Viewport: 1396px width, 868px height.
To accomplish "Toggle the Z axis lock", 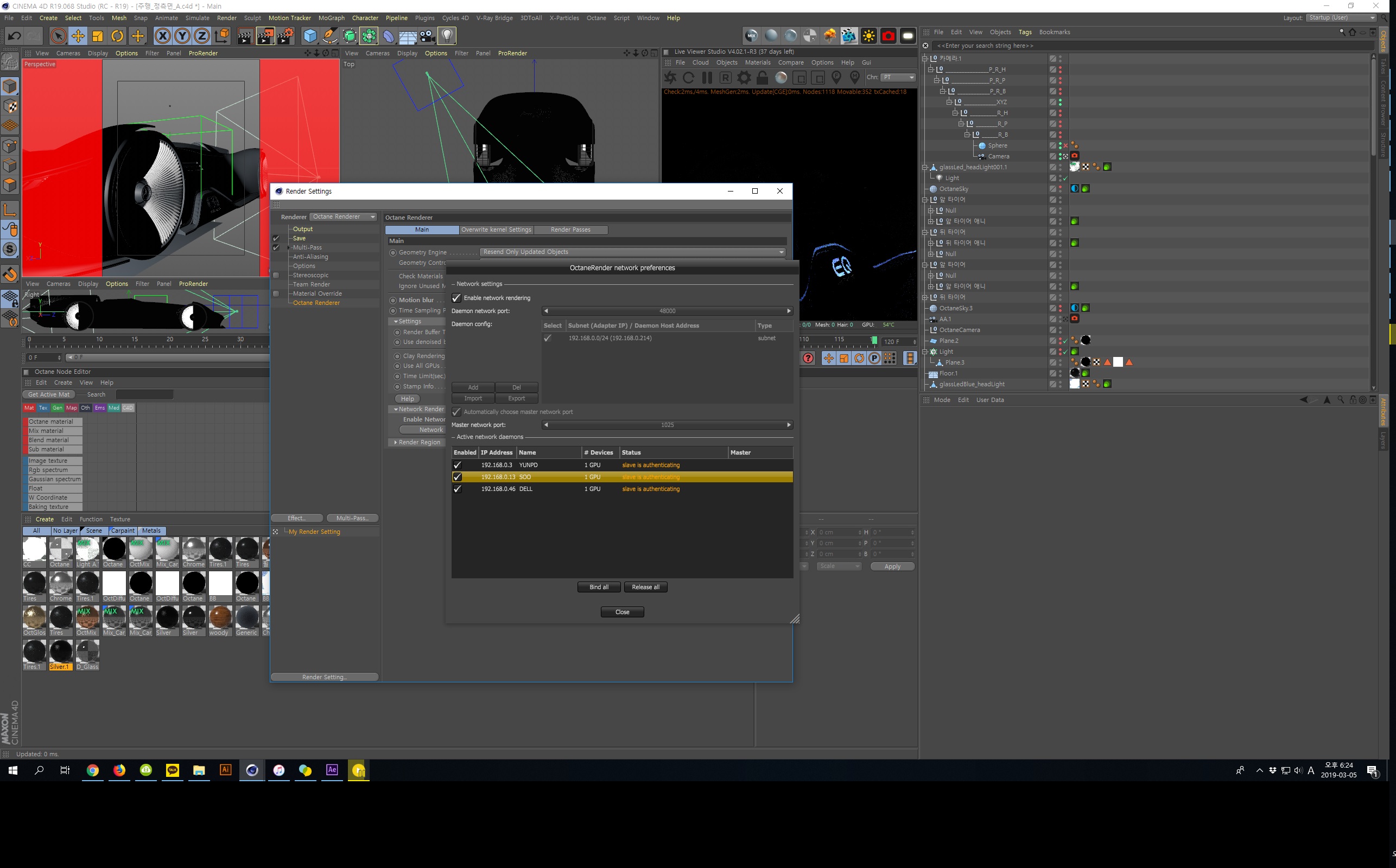I will 202,36.
